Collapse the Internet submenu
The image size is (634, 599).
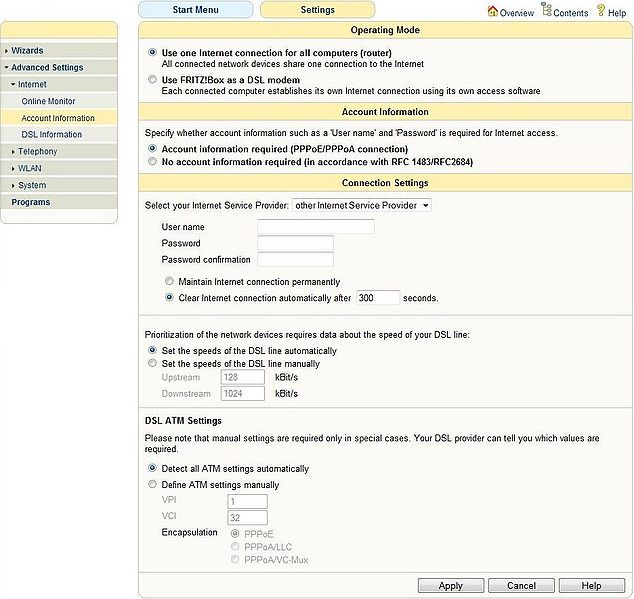point(59,85)
